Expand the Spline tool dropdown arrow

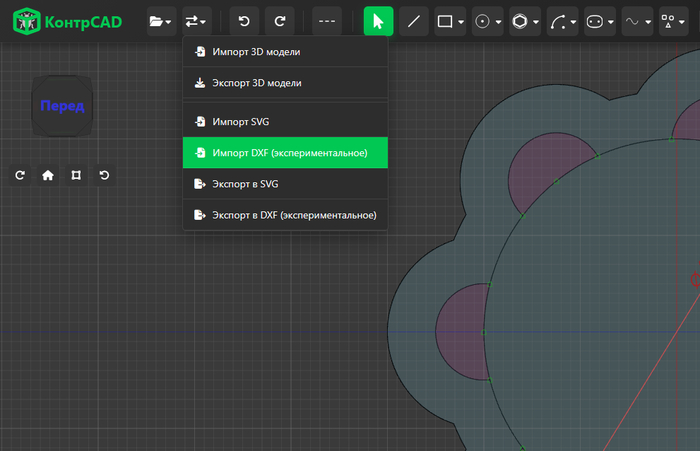click(648, 21)
